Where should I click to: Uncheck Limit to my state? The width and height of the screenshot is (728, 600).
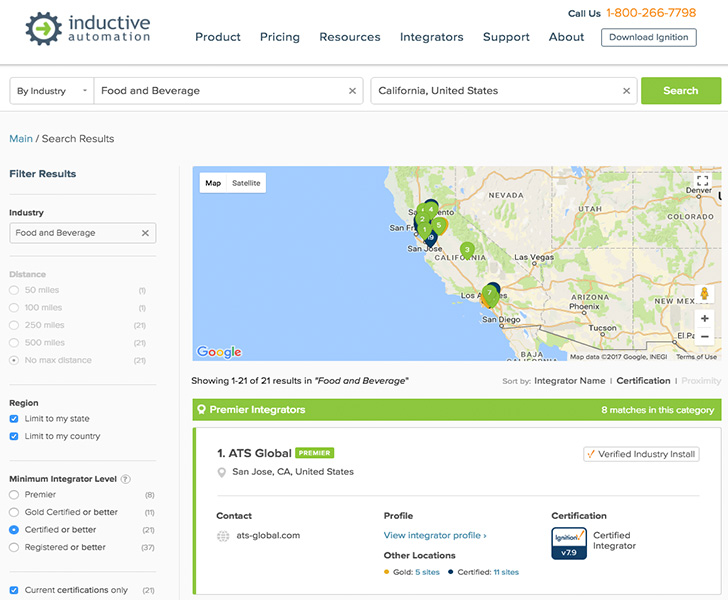click(x=14, y=419)
